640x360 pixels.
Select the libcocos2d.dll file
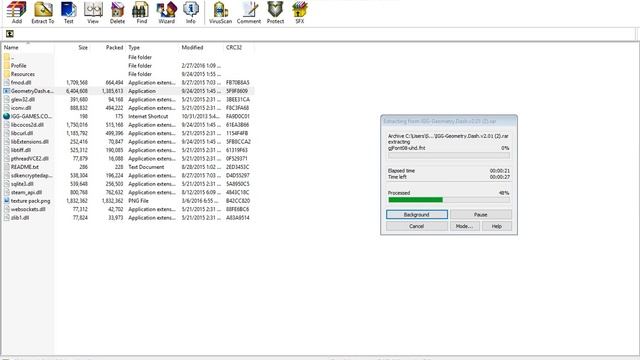point(129,125)
